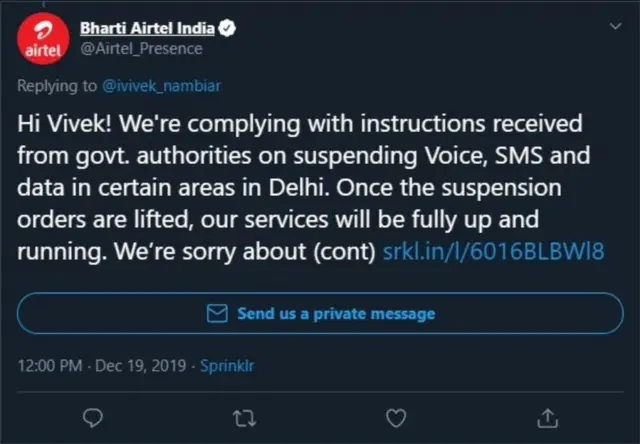Open the @Airtel_Presence handle

coord(141,48)
